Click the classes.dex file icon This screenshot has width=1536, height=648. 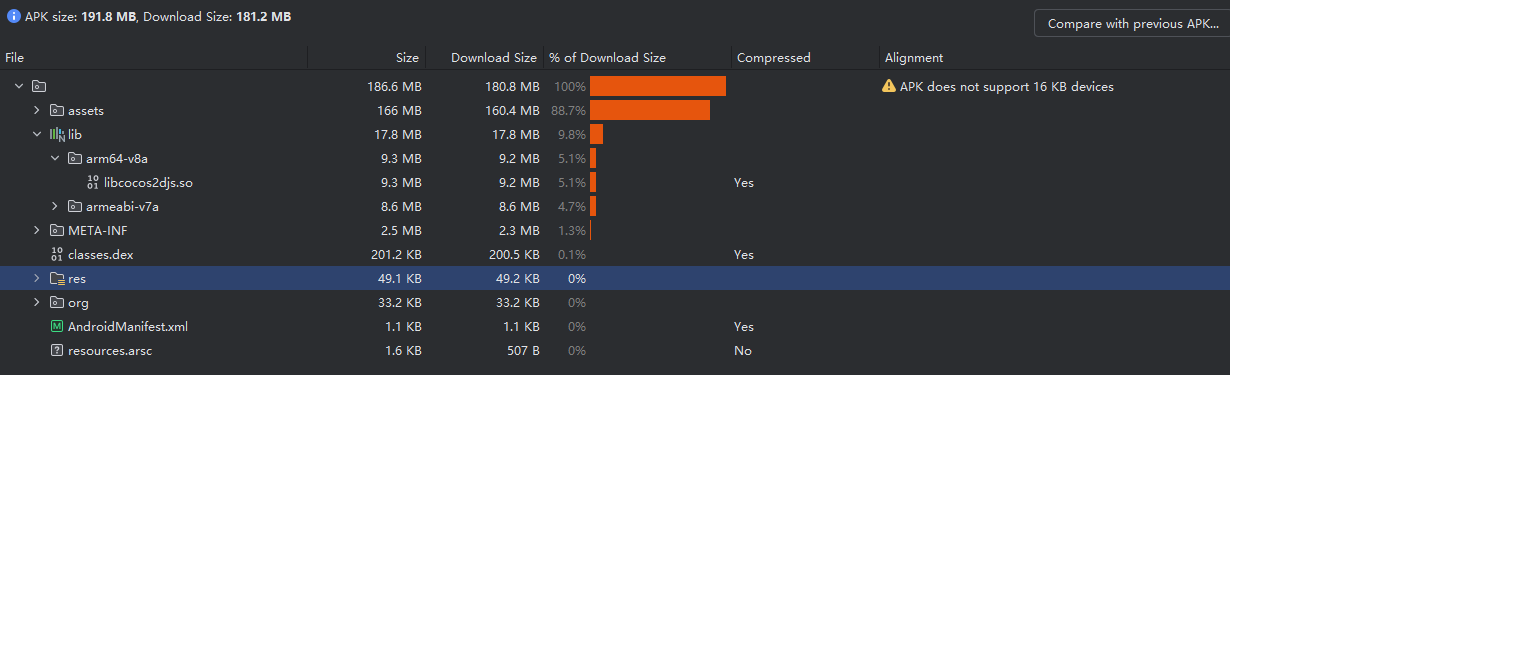pyautogui.click(x=57, y=255)
